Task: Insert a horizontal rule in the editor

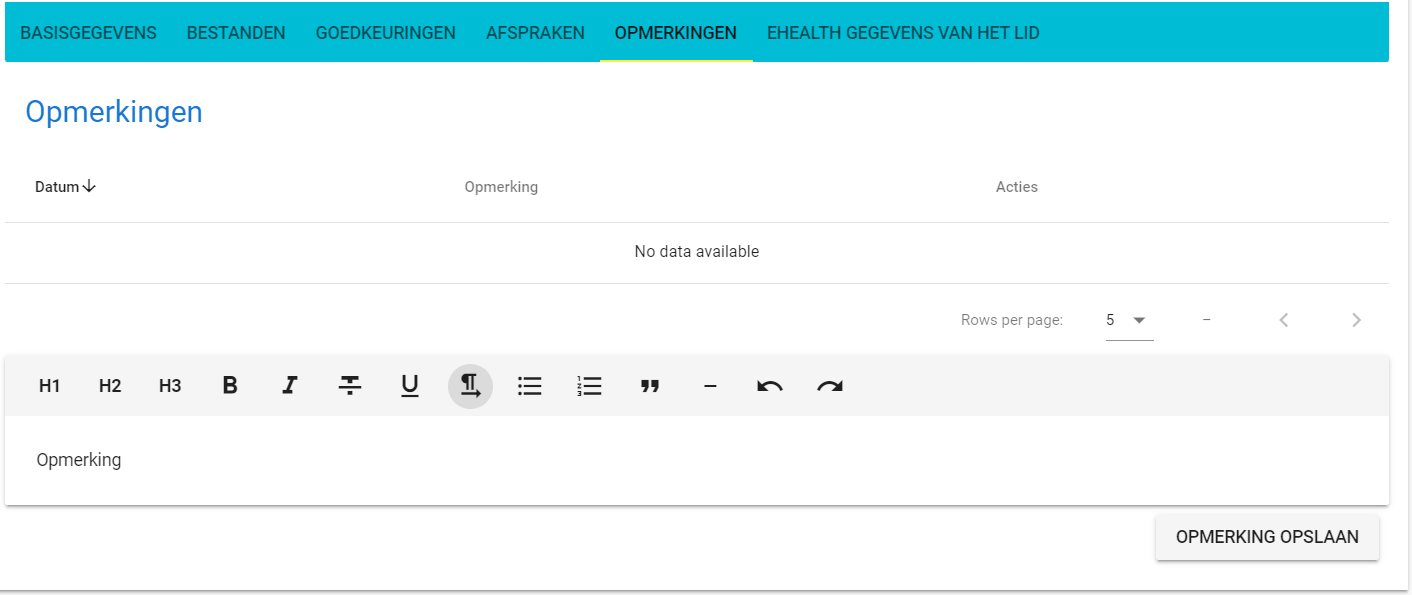Action: 710,386
